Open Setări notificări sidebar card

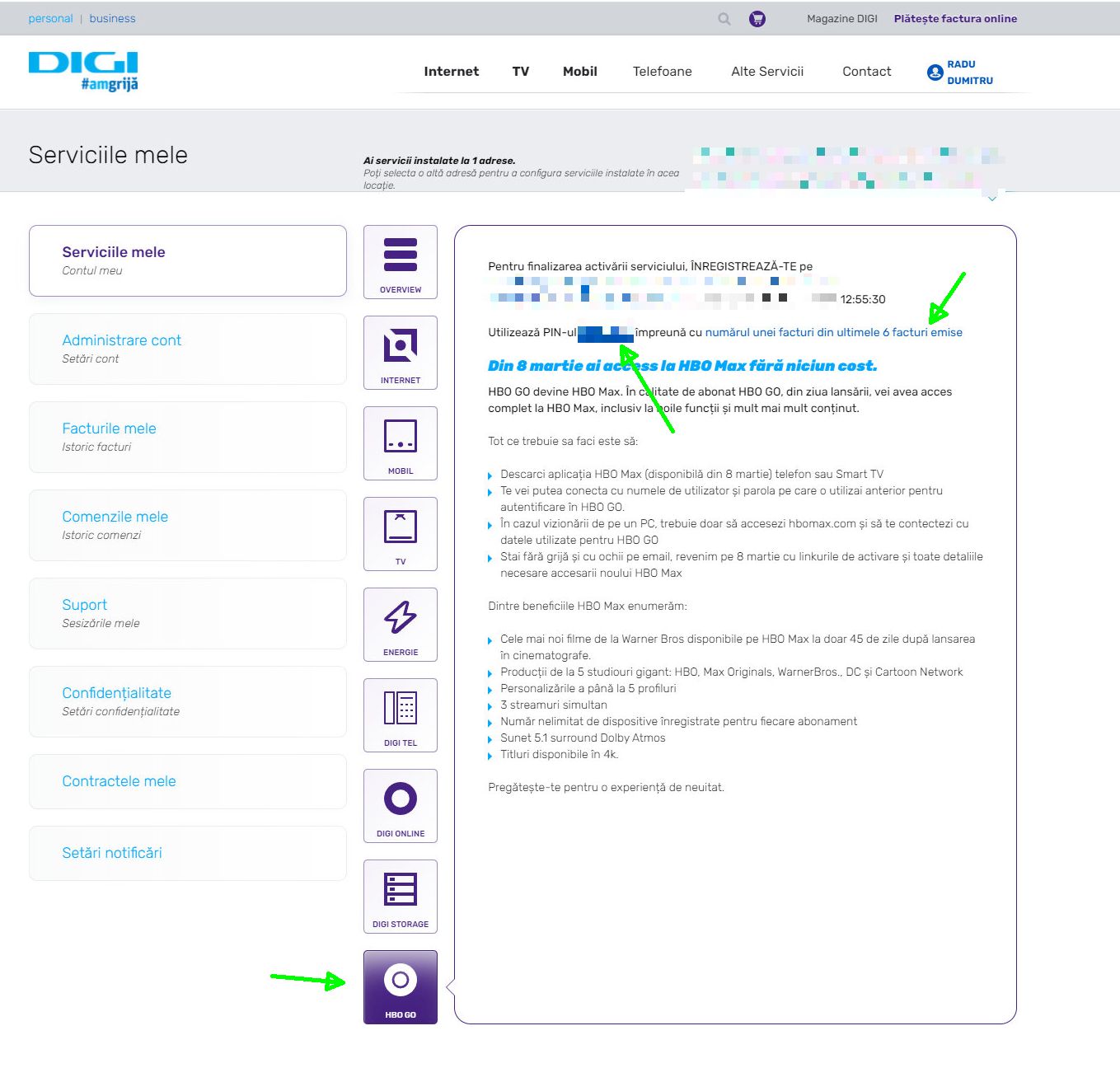188,853
